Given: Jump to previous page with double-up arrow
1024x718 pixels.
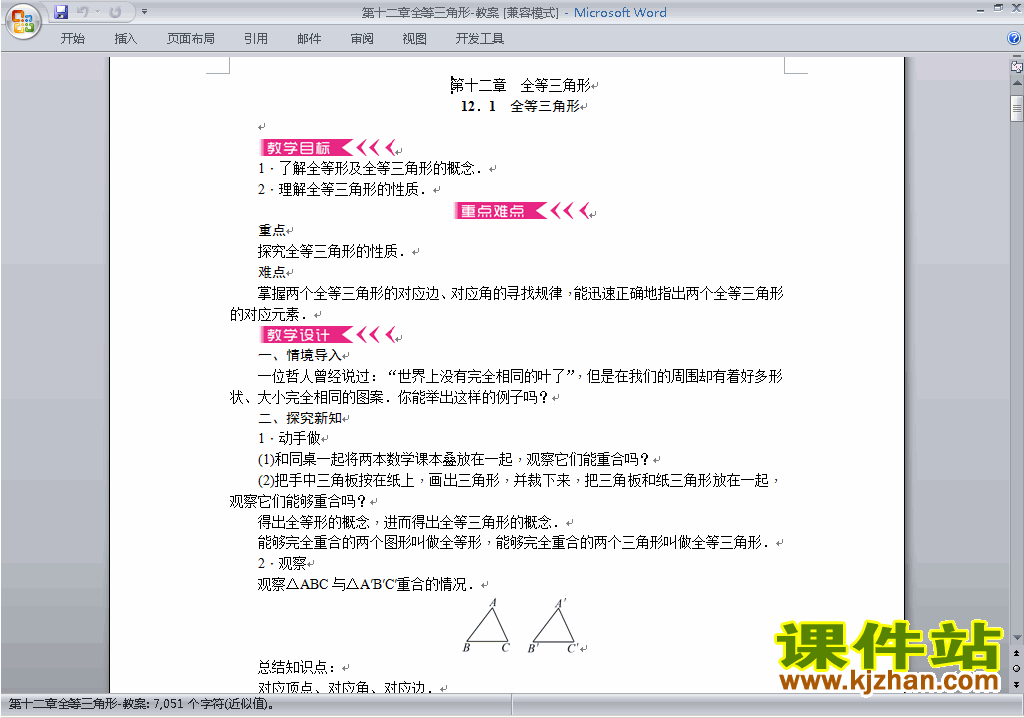Looking at the screenshot, I should tap(1017, 653).
